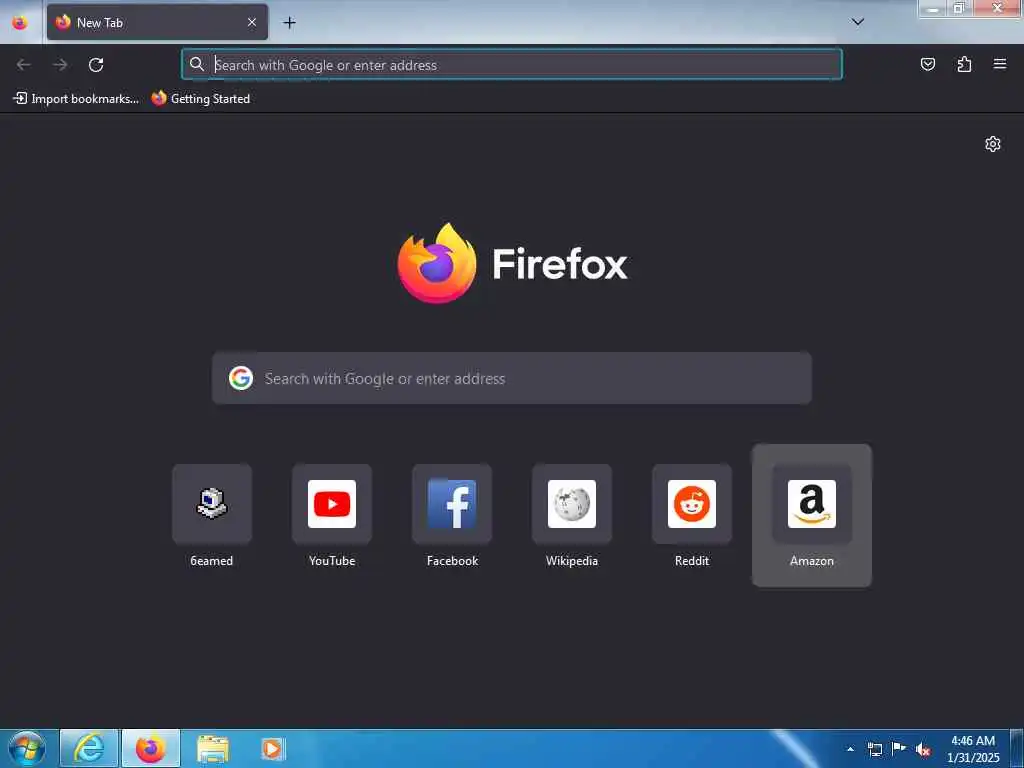
Task: Open the list all tabs chevron
Action: 857,22
